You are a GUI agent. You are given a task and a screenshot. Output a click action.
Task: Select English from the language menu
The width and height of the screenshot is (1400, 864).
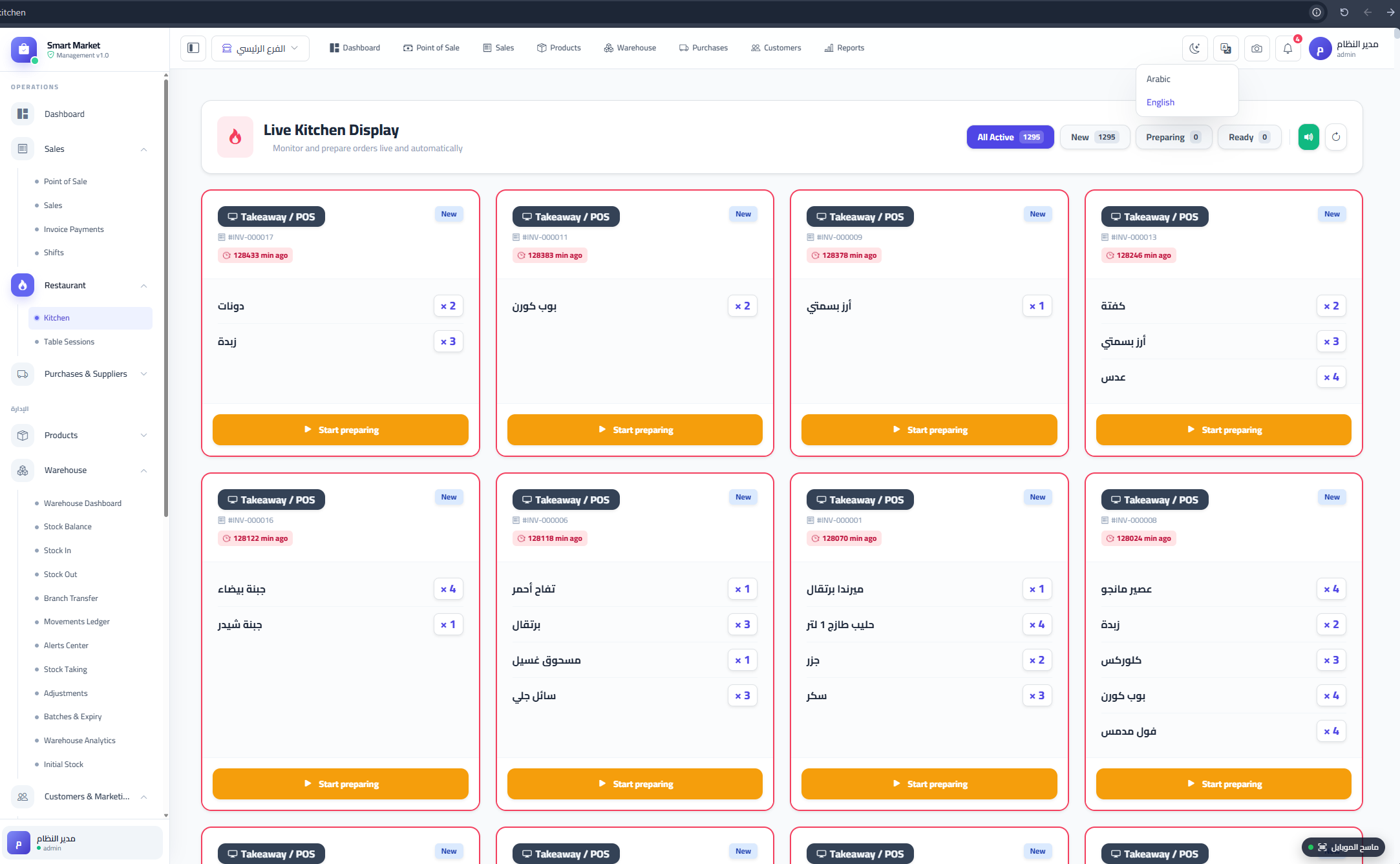[1187, 102]
